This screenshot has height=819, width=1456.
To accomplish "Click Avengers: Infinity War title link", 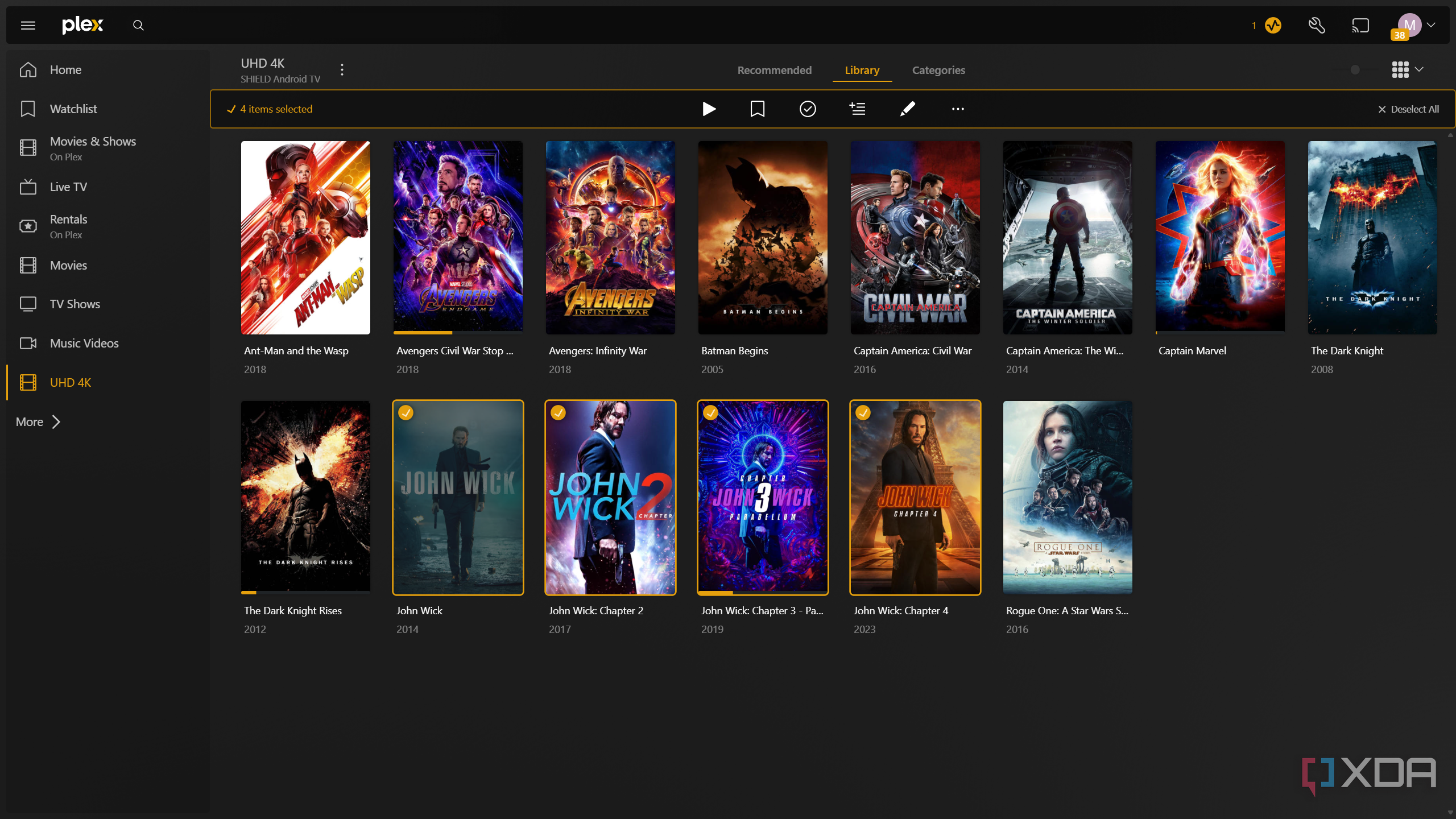I will tap(597, 351).
